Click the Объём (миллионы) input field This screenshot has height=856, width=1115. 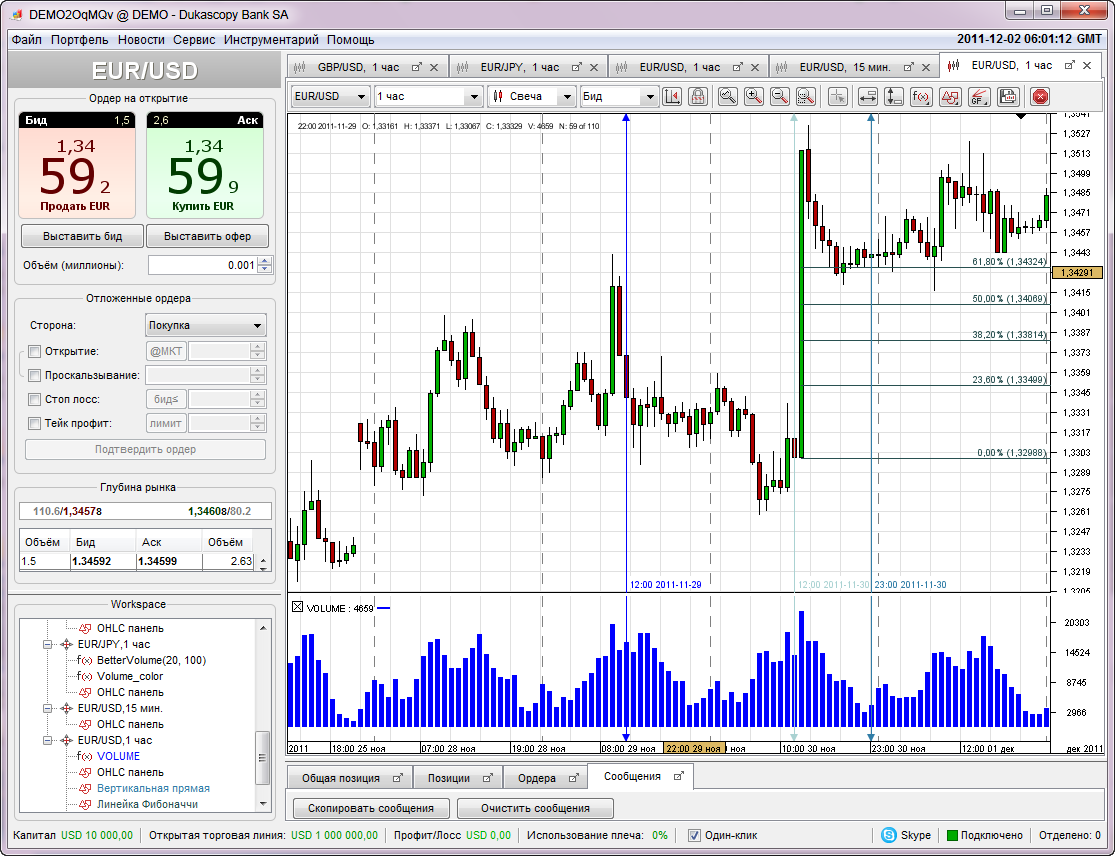(x=202, y=265)
